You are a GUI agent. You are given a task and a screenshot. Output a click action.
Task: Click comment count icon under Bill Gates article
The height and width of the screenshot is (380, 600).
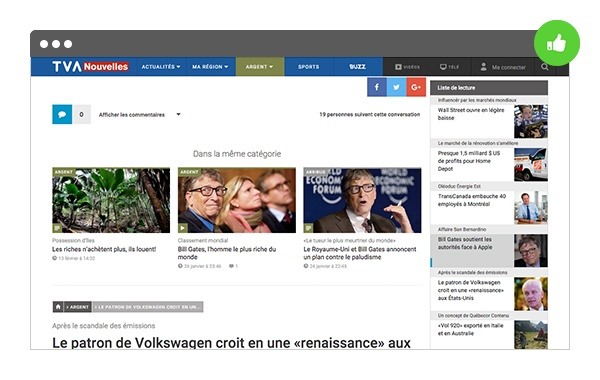[231, 266]
